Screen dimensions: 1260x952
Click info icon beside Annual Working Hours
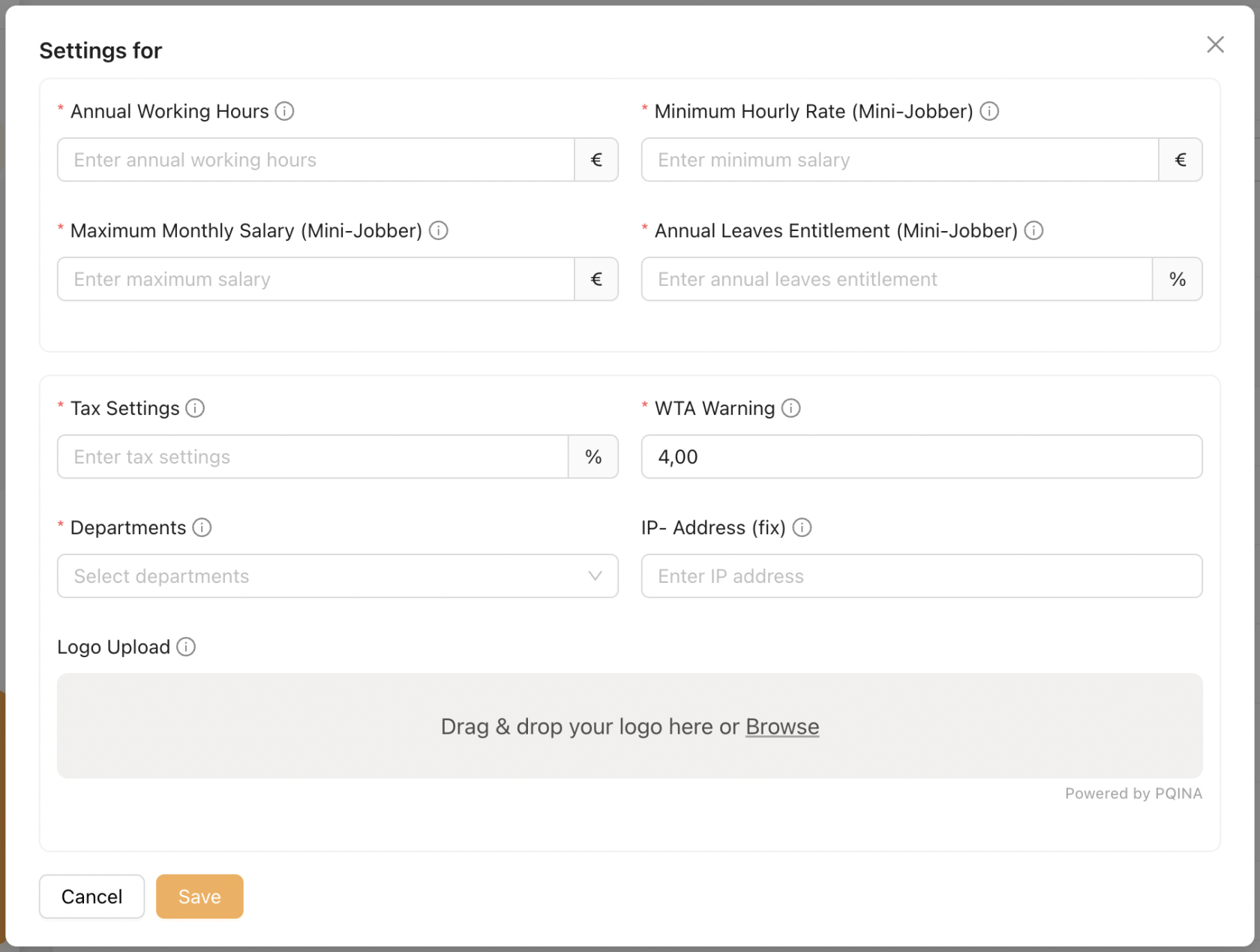click(x=284, y=111)
